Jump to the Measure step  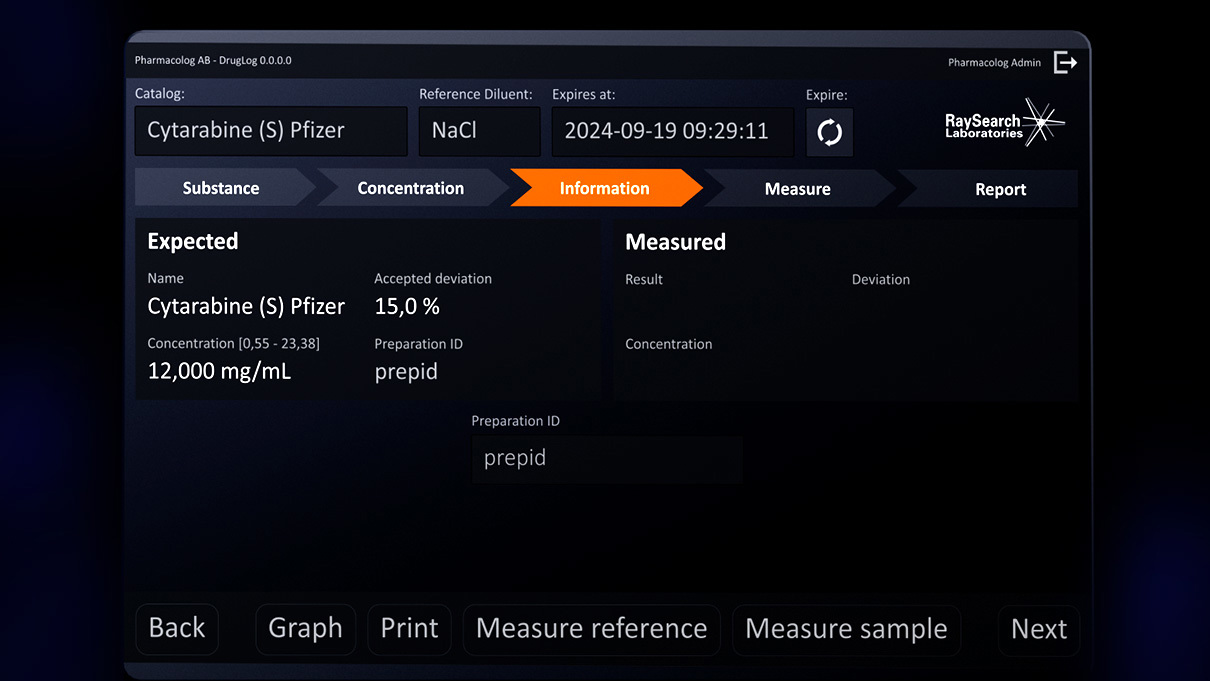797,189
